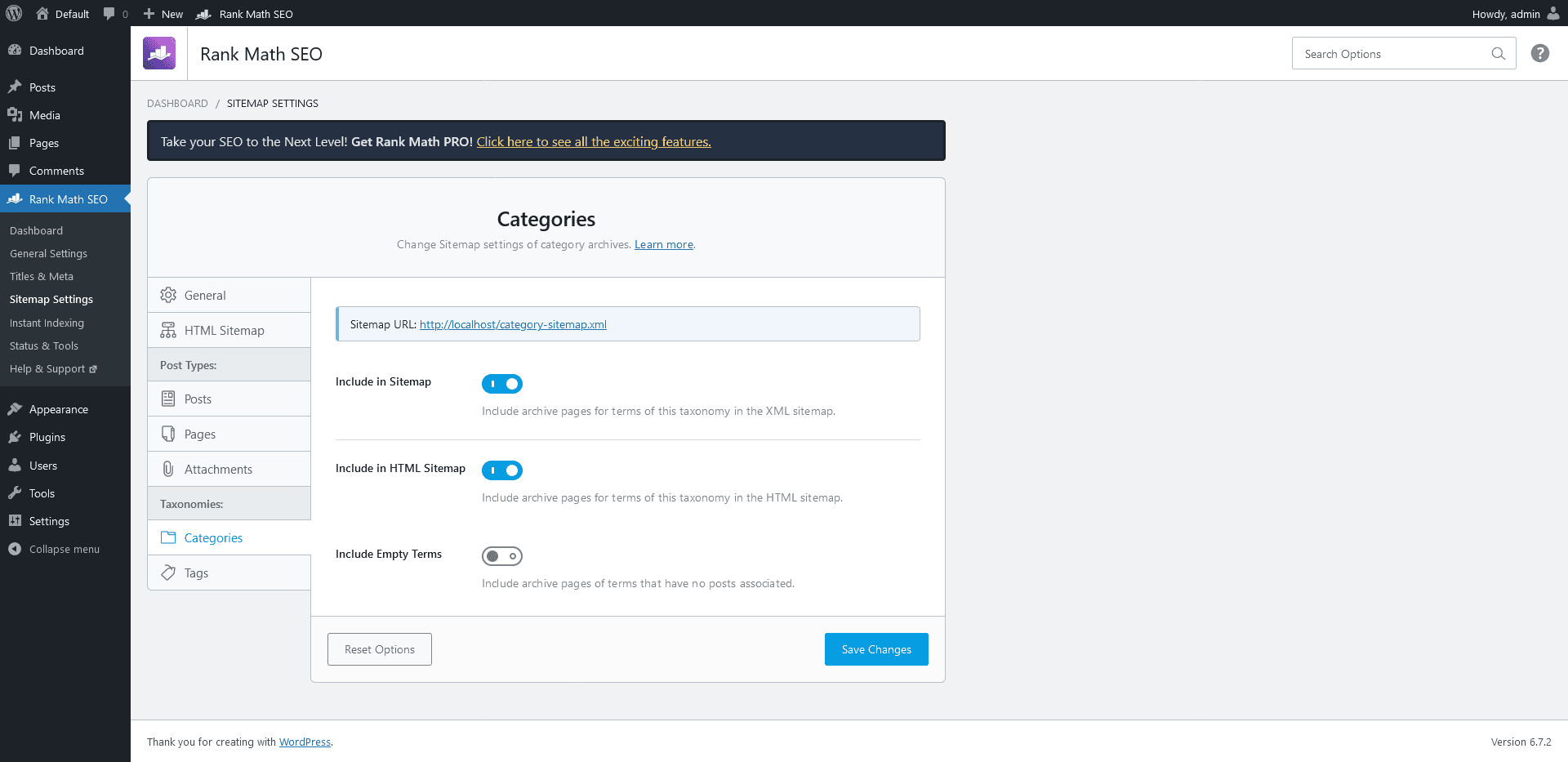This screenshot has height=762, width=1568.
Task: Click the search magnifier icon
Action: coord(1498,54)
